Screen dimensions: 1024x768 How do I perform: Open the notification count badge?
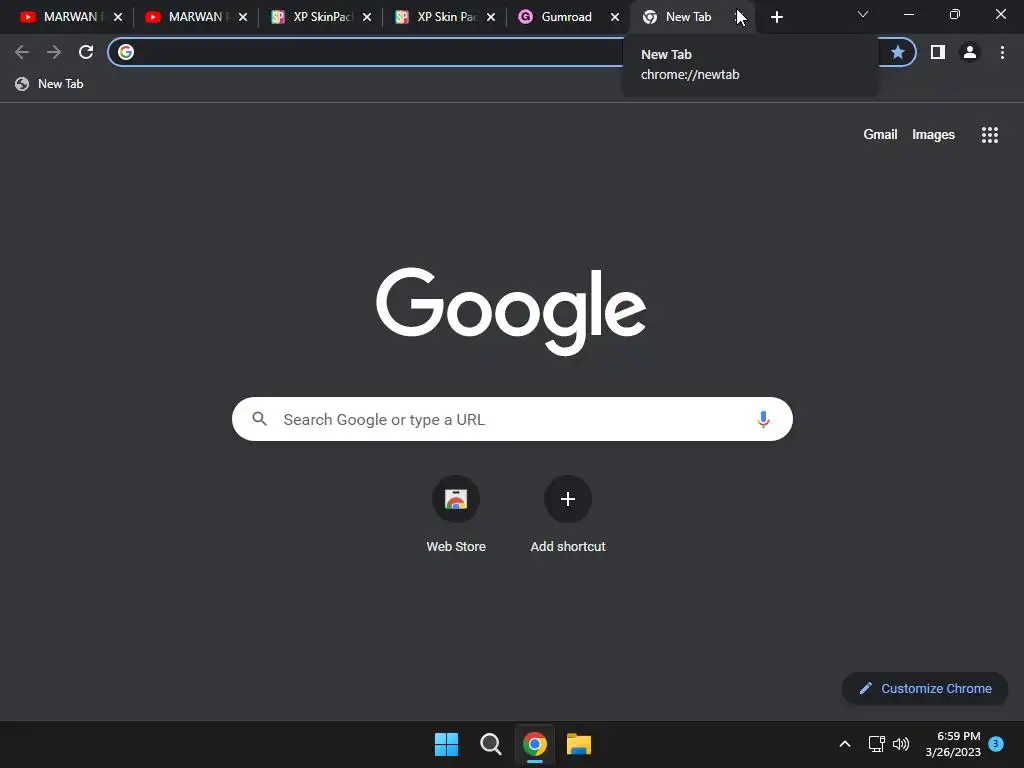(x=996, y=743)
